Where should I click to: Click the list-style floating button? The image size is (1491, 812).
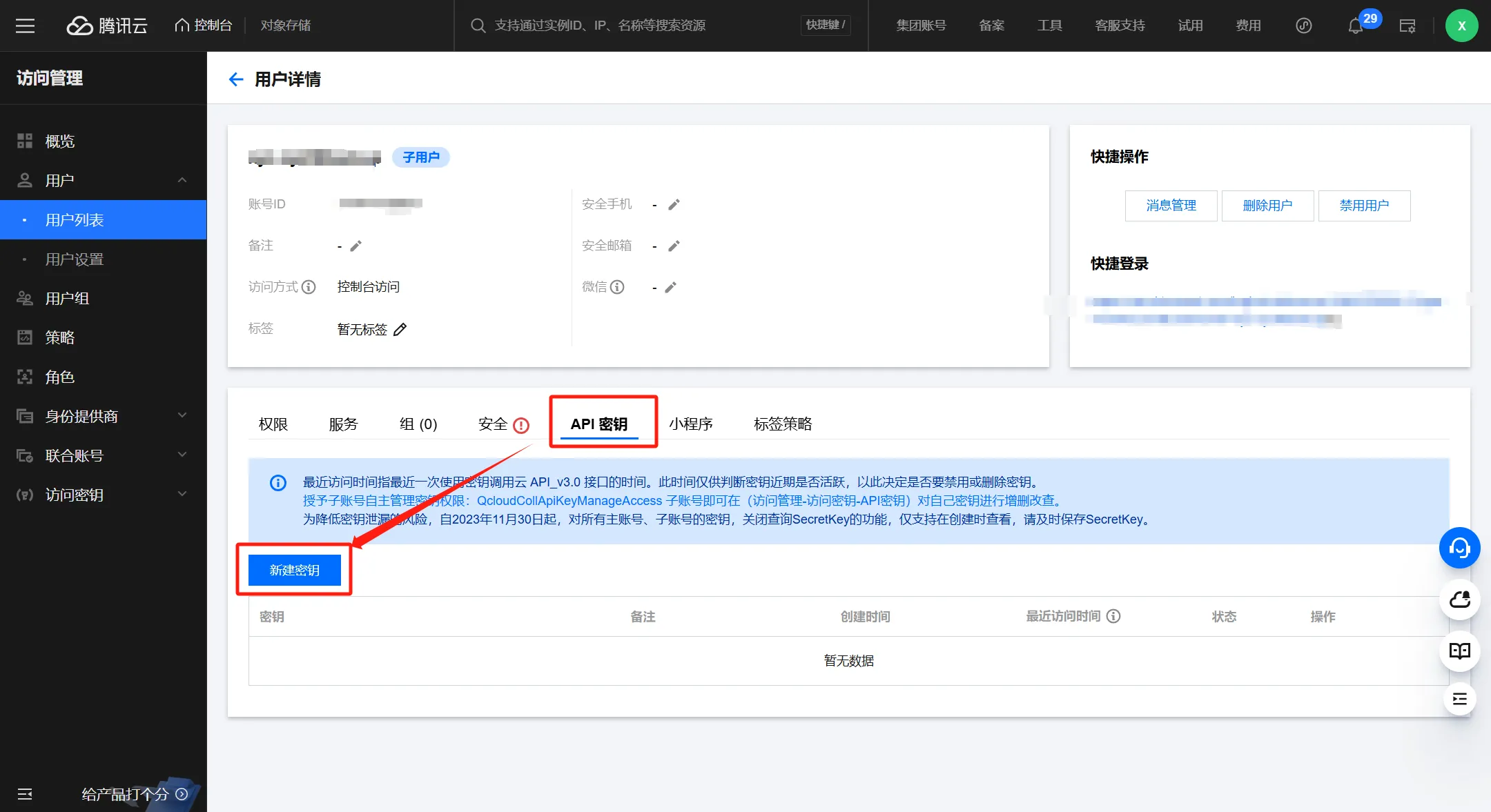point(1460,700)
